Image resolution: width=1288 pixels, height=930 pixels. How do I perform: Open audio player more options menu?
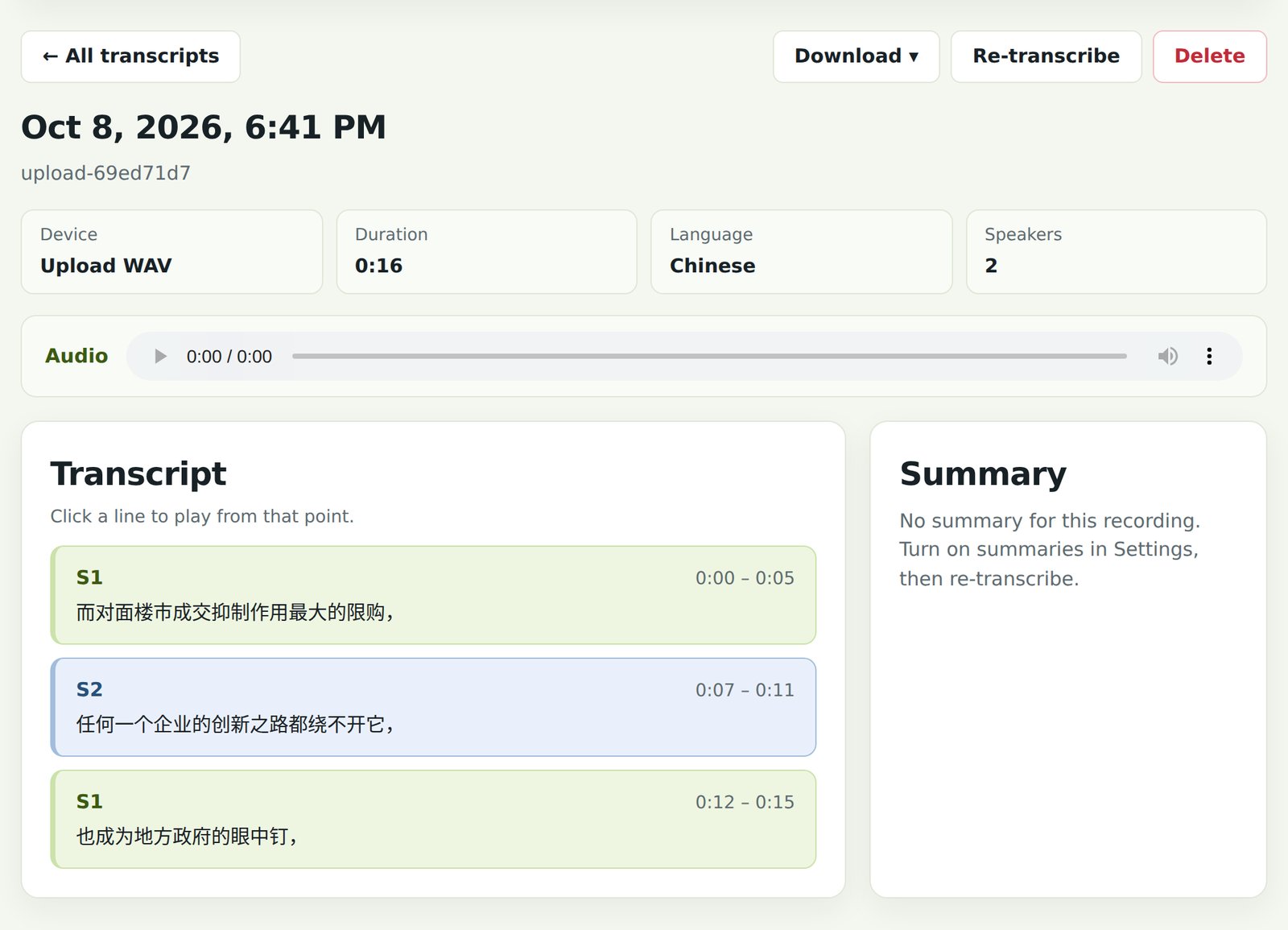1209,356
